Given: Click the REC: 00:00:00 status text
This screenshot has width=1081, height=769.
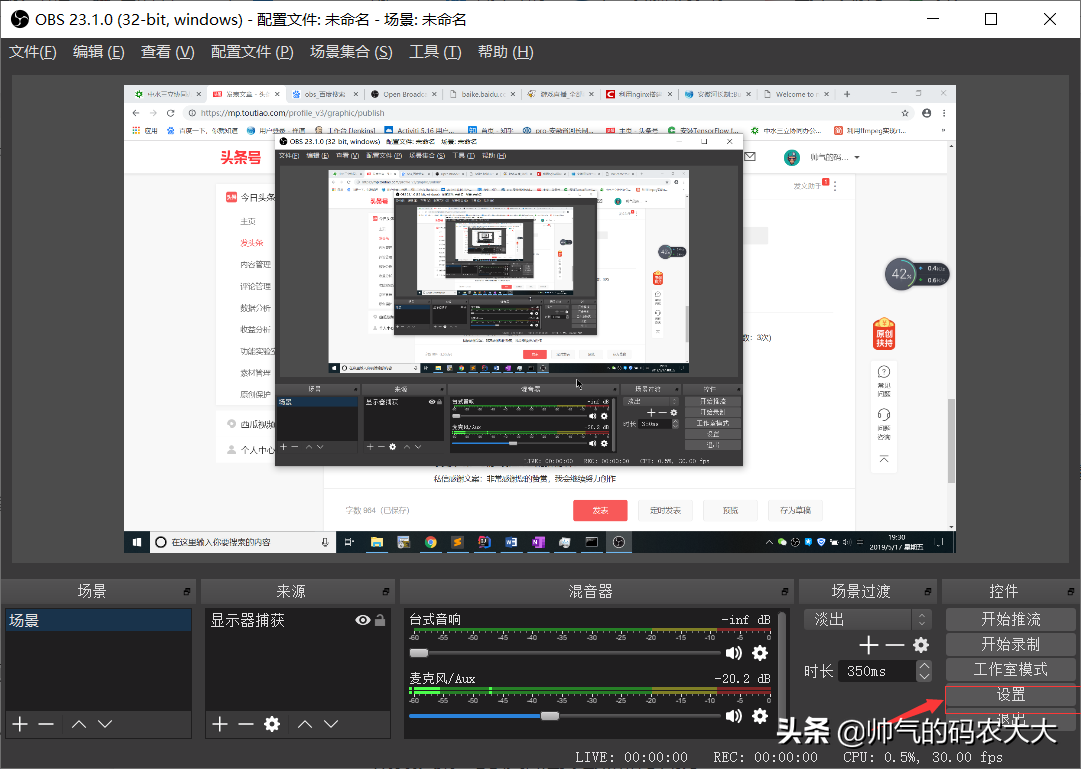Looking at the screenshot, I should click(x=765, y=757).
